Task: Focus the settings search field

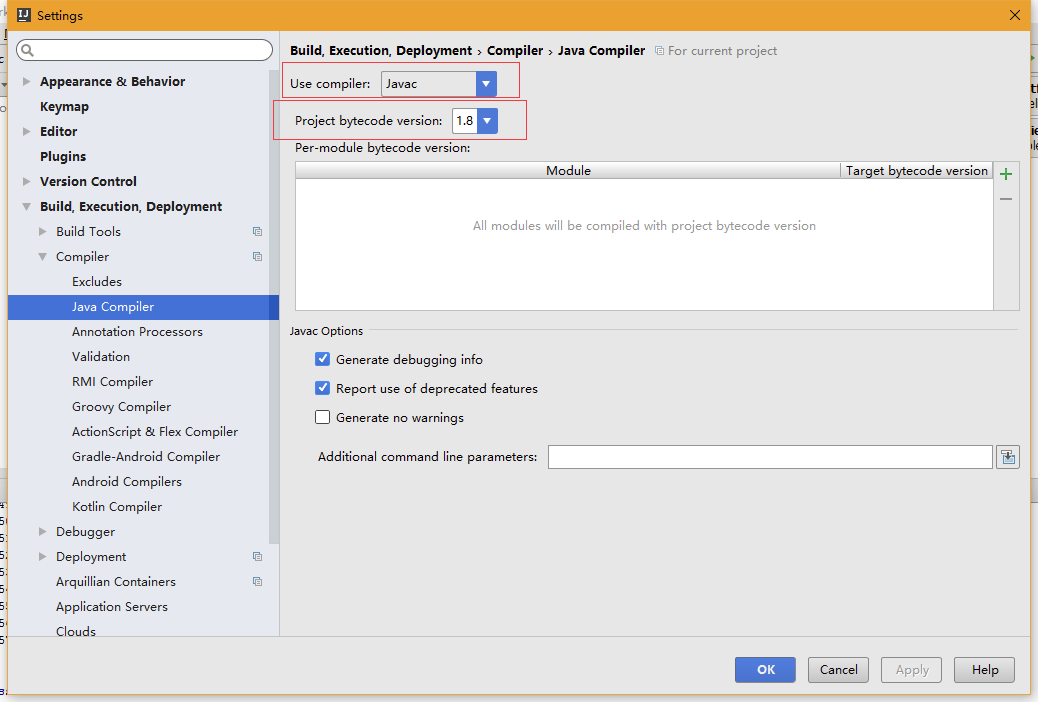Action: pyautogui.click(x=144, y=50)
